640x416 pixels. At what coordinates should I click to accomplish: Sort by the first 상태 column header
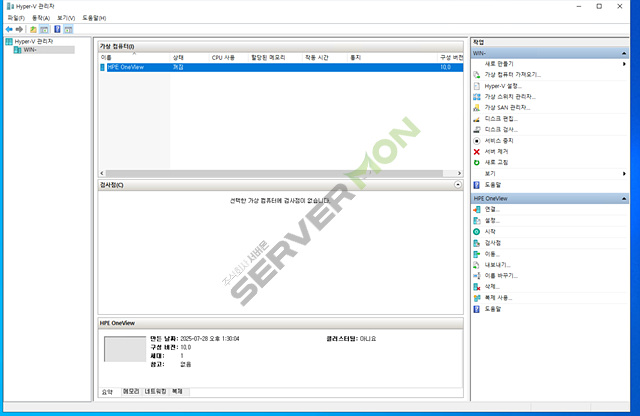click(x=189, y=58)
